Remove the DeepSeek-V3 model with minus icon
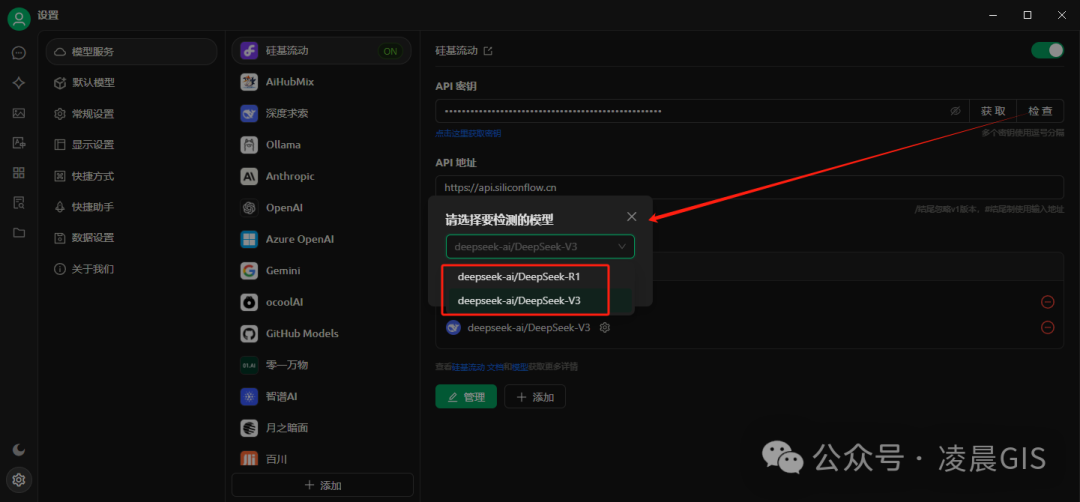 [1048, 328]
